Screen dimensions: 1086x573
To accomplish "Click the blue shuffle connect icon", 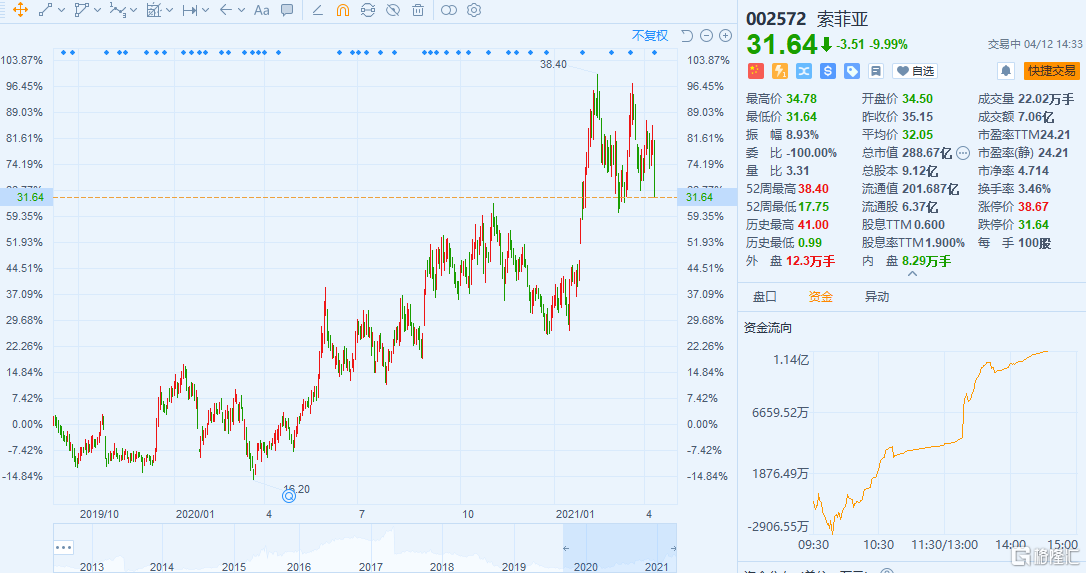I will 803,71.
